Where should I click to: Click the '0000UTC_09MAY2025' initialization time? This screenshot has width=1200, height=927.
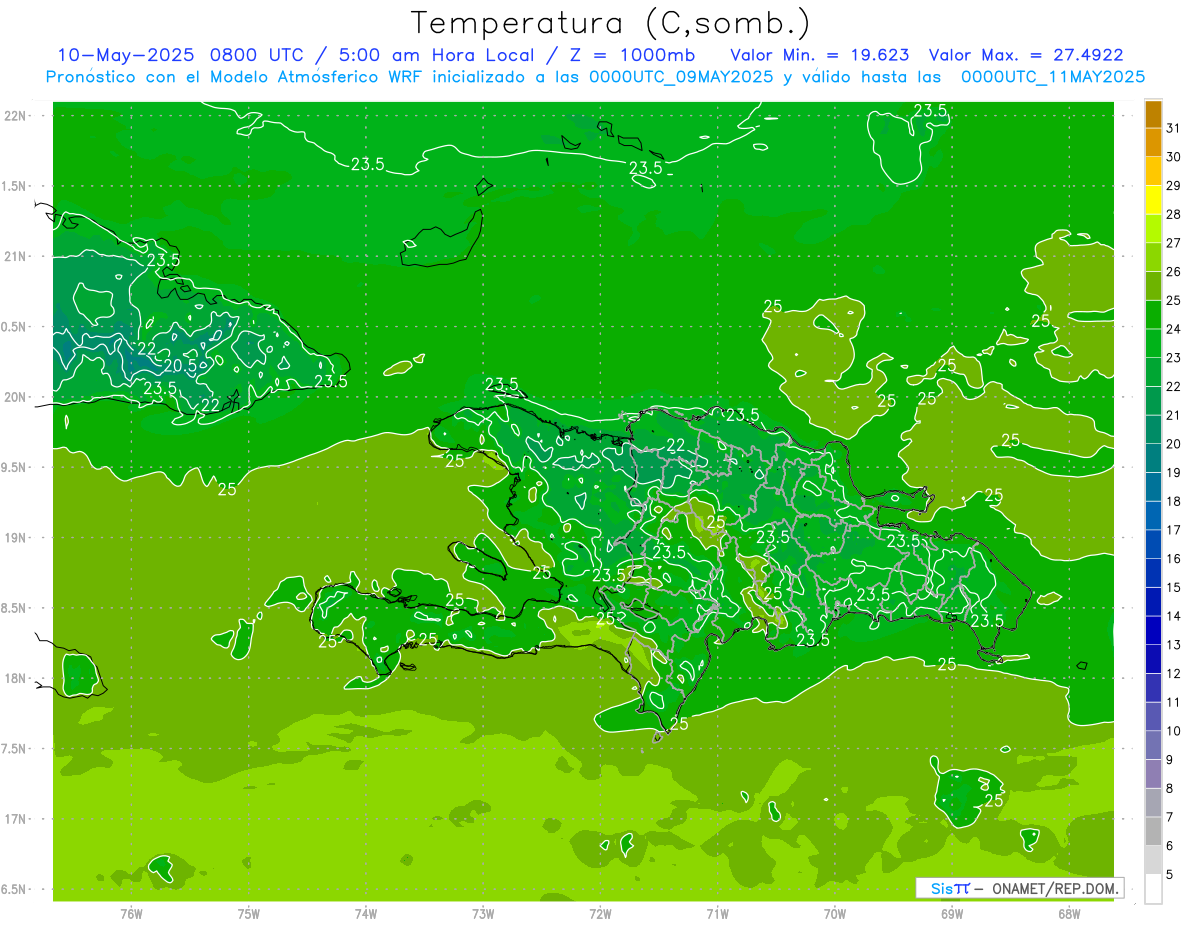coord(681,77)
